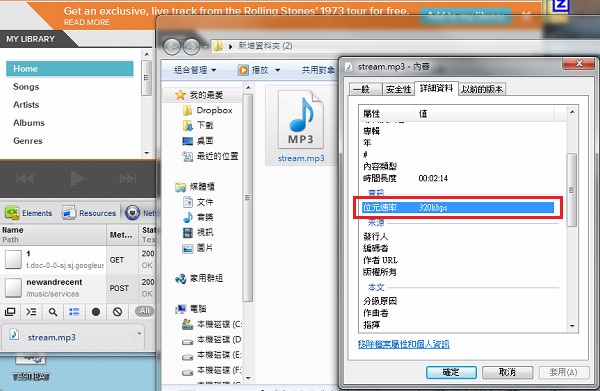Open the 組合管理 dropdown in Explorer toolbar

click(x=195, y=70)
